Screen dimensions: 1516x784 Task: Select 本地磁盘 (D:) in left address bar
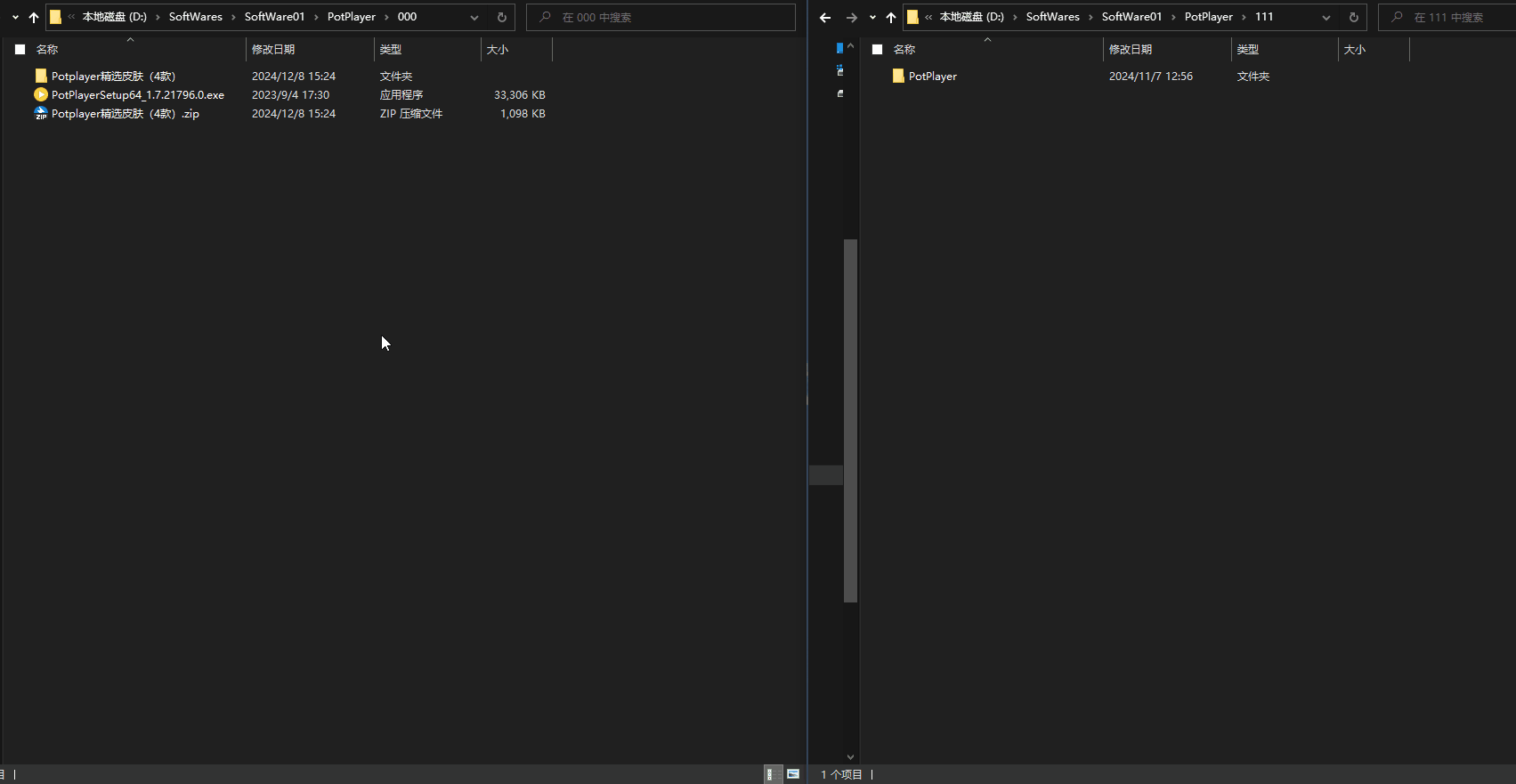pos(115,17)
